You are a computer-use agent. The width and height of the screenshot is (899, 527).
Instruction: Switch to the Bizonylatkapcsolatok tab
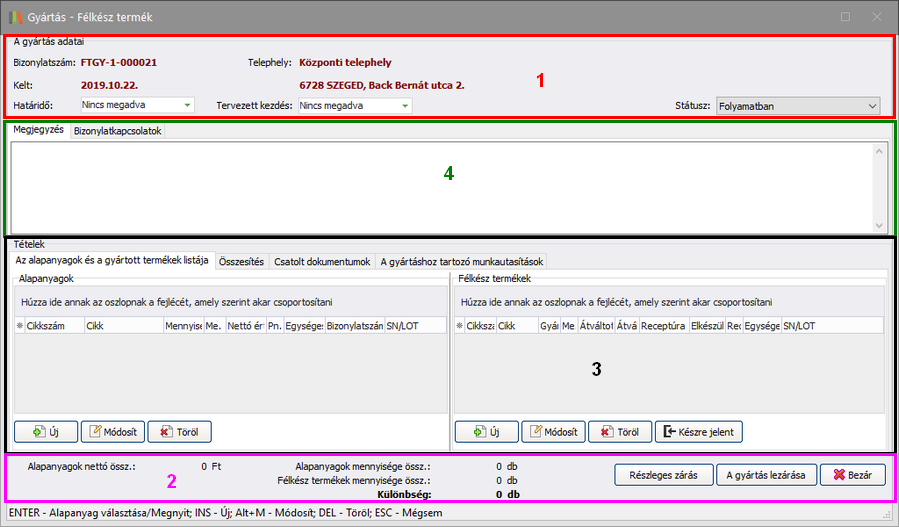118,131
